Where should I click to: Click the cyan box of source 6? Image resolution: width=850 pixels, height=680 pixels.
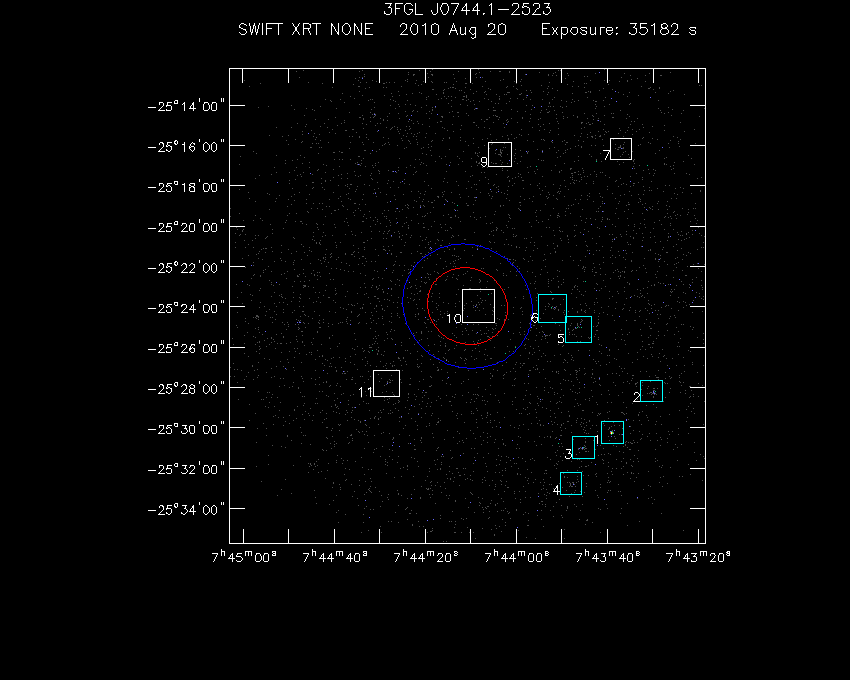[552, 309]
